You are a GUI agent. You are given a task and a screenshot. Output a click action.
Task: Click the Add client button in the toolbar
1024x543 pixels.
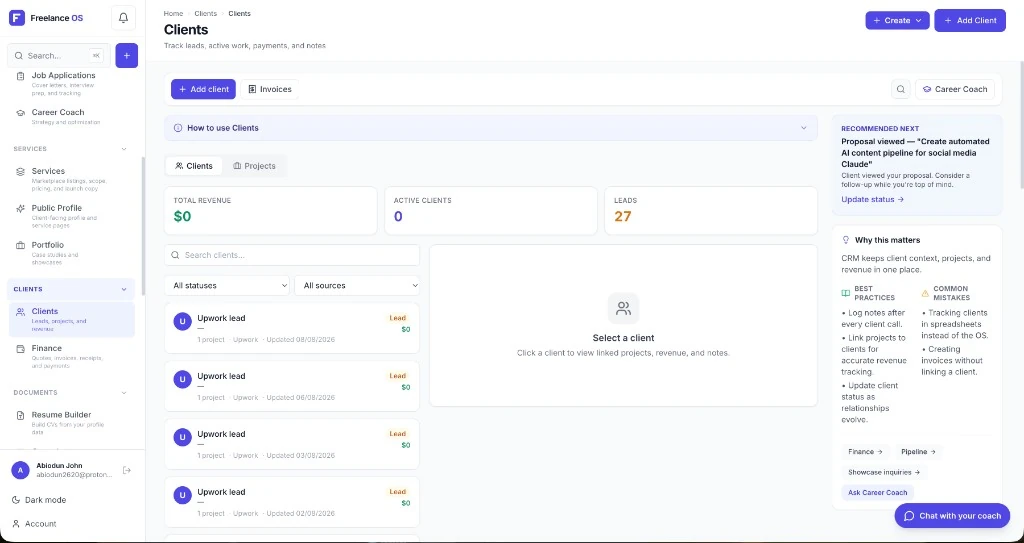[x=203, y=89]
